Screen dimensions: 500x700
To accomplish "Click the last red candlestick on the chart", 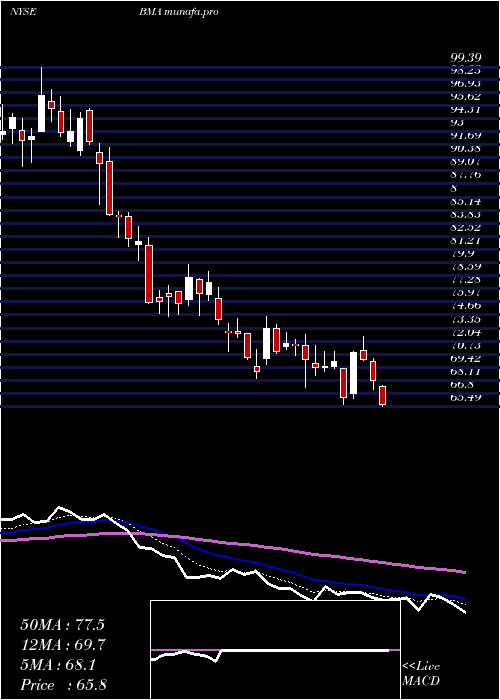I will 383,396.
